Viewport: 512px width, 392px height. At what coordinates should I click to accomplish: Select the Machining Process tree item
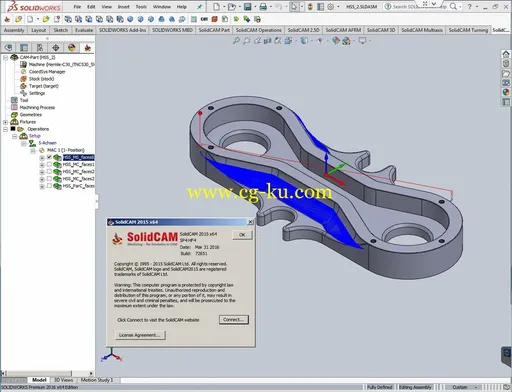[x=37, y=108]
